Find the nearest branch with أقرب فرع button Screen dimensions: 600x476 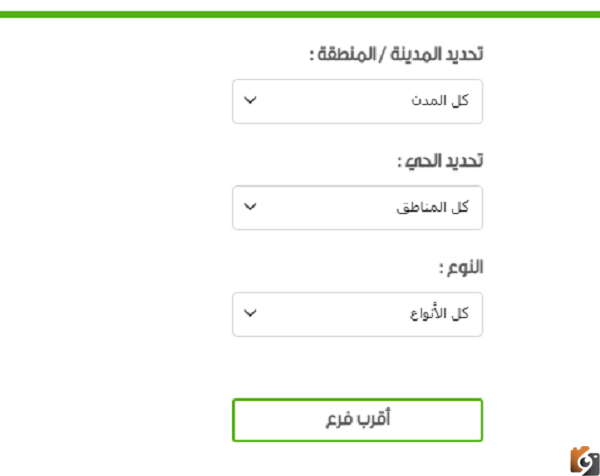pyautogui.click(x=357, y=420)
